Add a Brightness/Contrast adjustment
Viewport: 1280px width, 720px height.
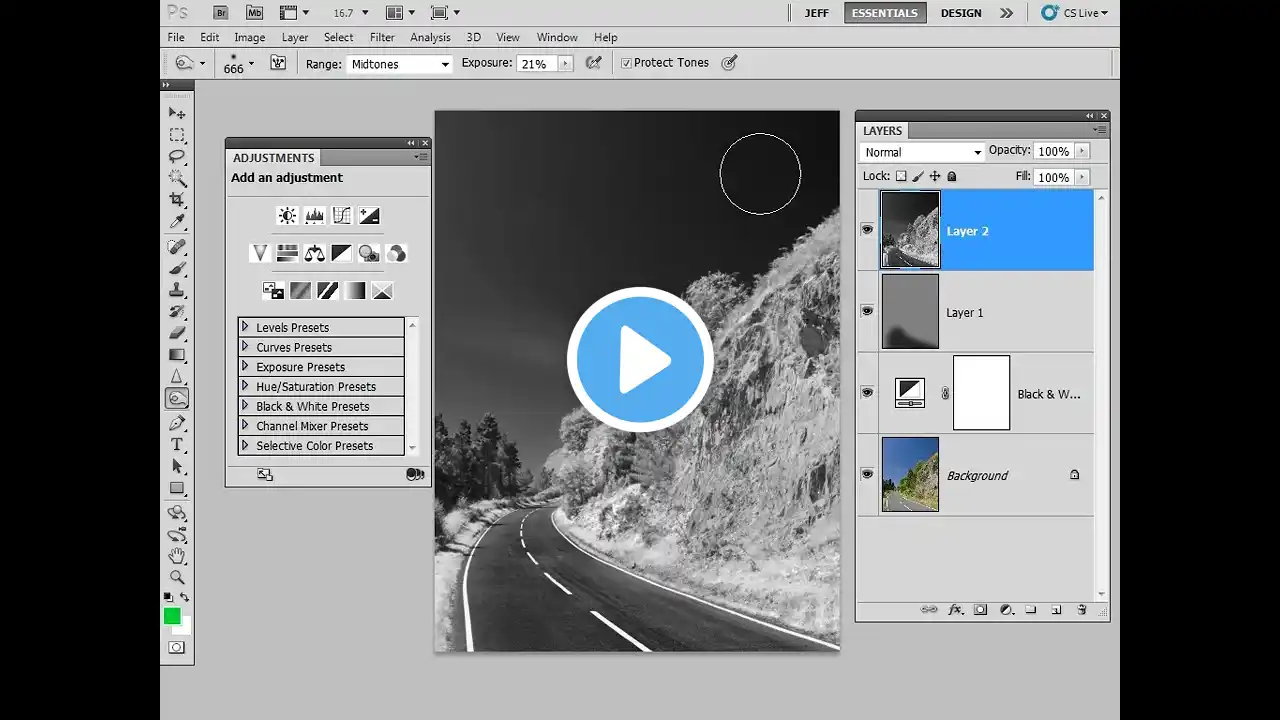point(287,216)
